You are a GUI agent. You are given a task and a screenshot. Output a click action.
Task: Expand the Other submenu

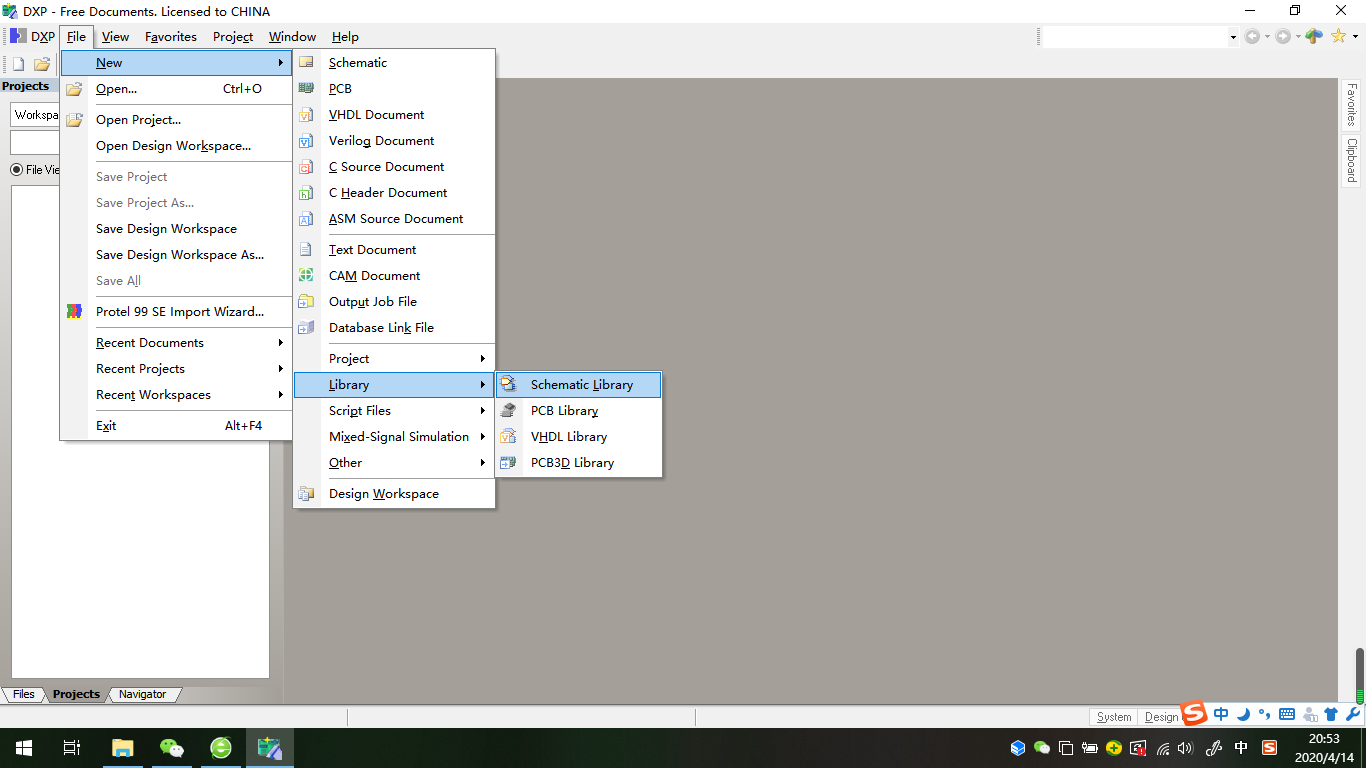tap(394, 462)
